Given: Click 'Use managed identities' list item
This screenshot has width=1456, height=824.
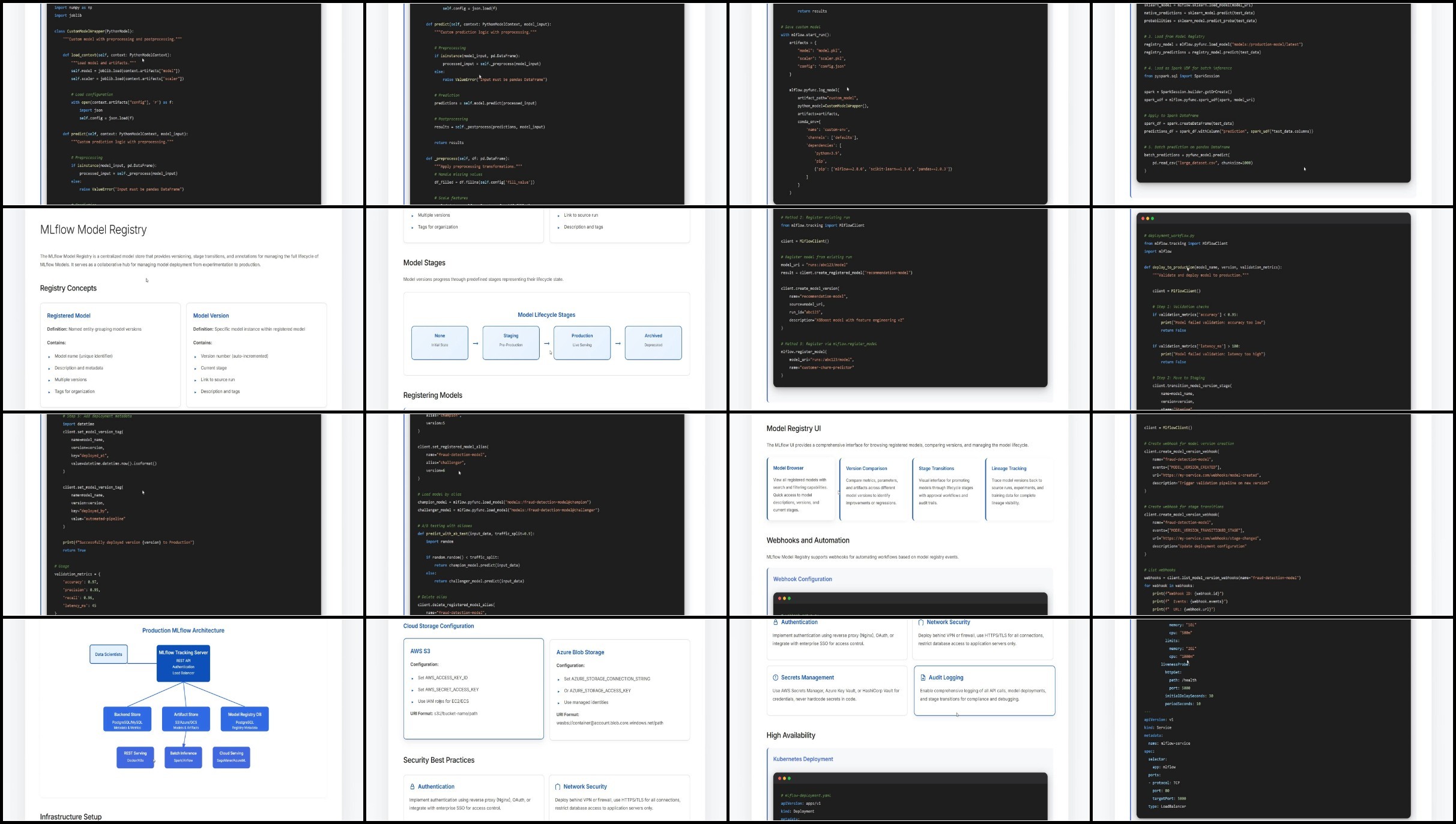Looking at the screenshot, I should [x=586, y=702].
